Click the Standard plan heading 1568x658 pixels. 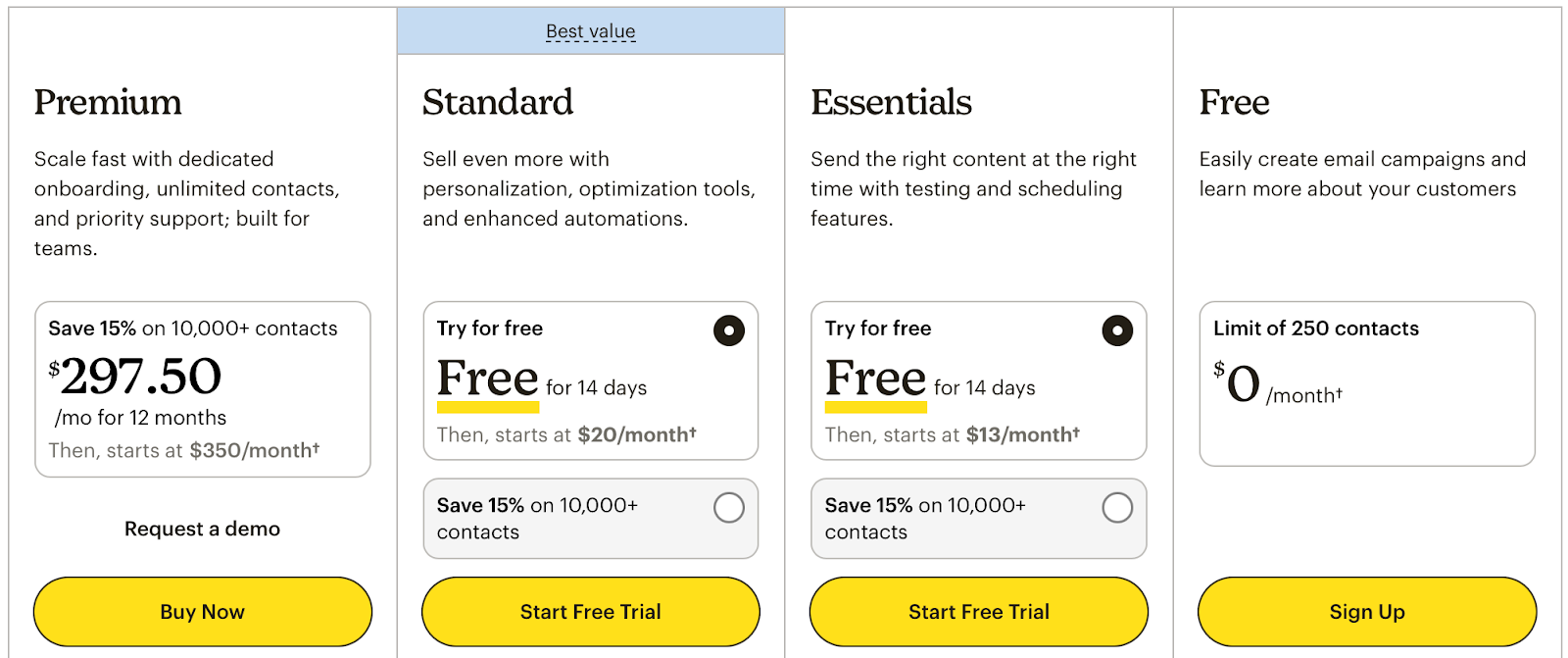(x=498, y=102)
